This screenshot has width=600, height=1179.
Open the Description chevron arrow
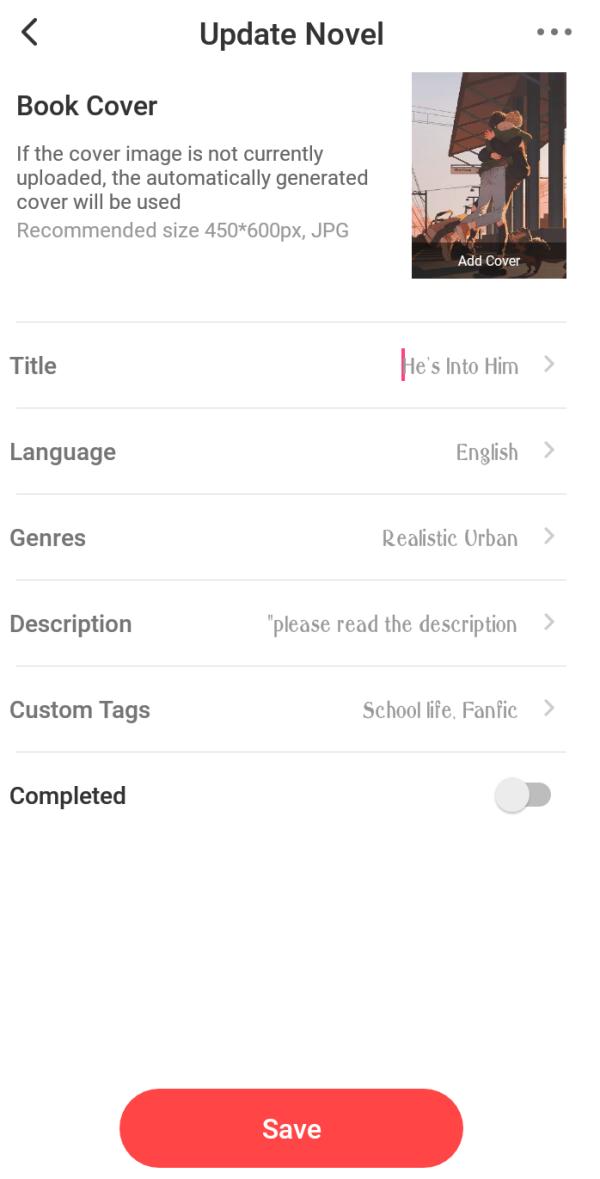[x=549, y=623]
